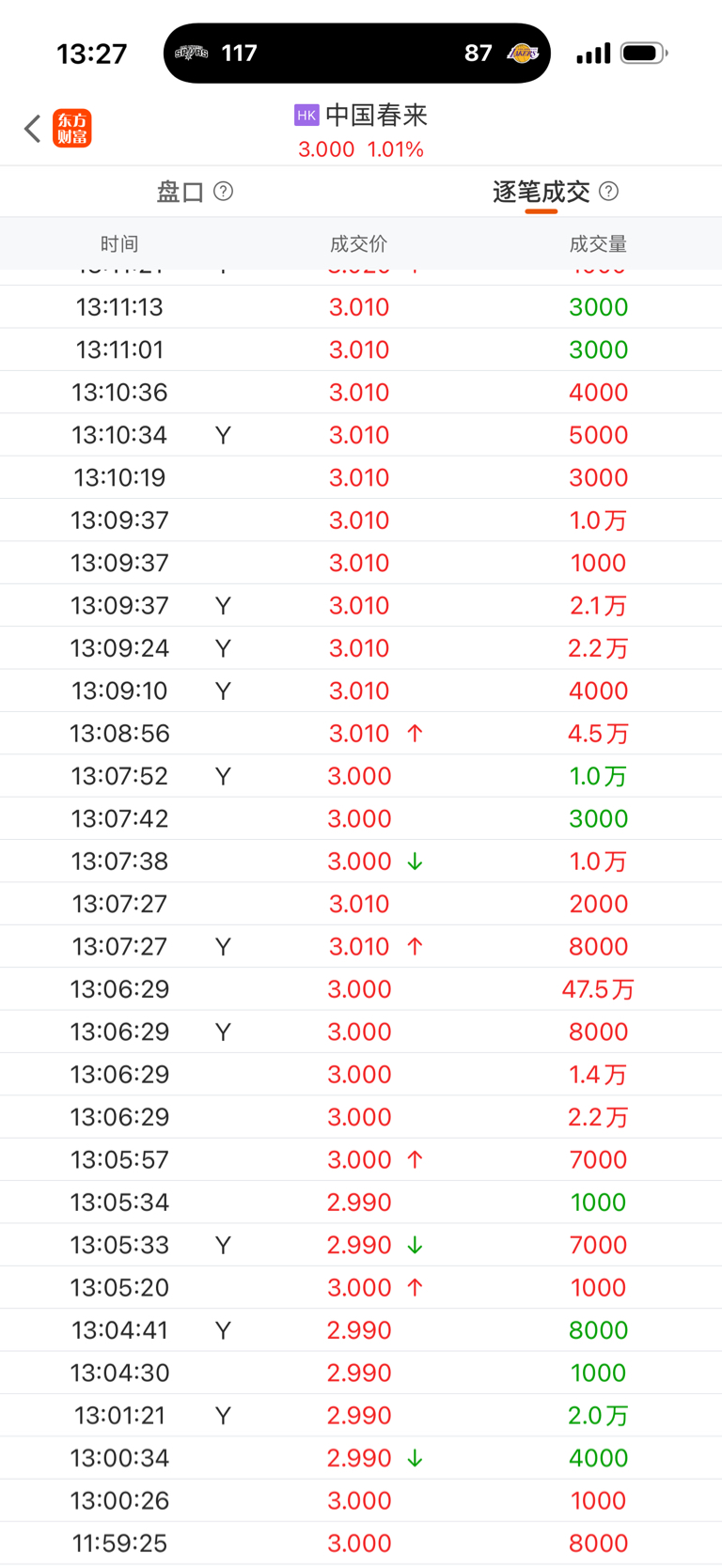
Task: Tap the battery status icon
Action: [644, 54]
